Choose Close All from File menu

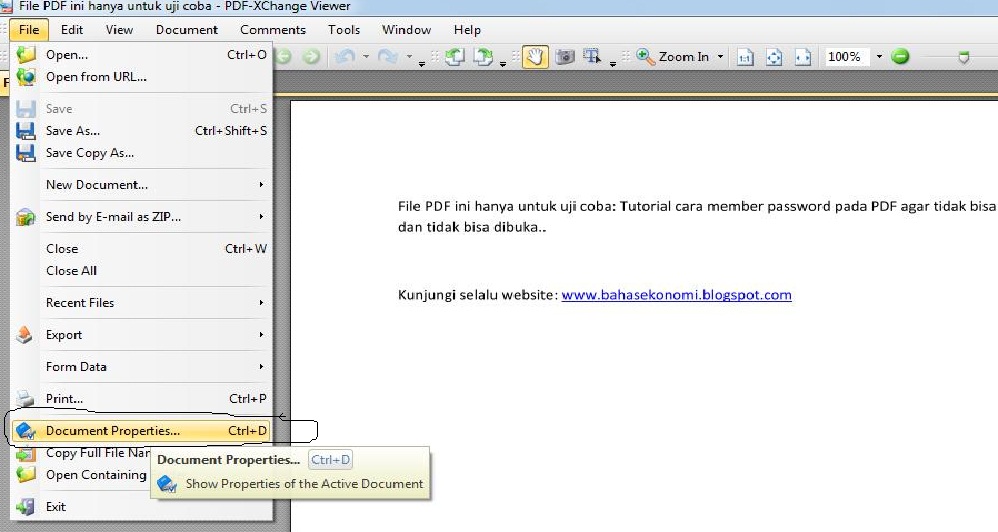[141, 270]
